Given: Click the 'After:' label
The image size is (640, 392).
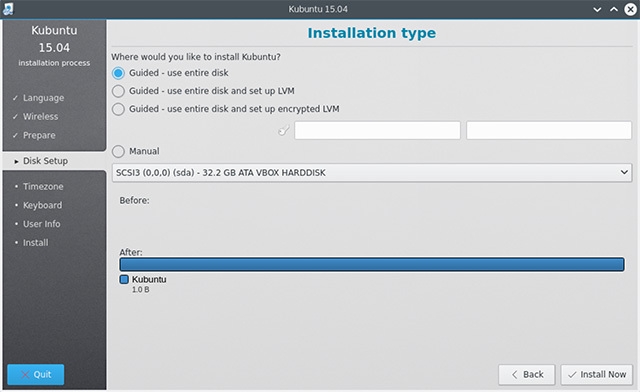Looking at the screenshot, I should point(131,252).
